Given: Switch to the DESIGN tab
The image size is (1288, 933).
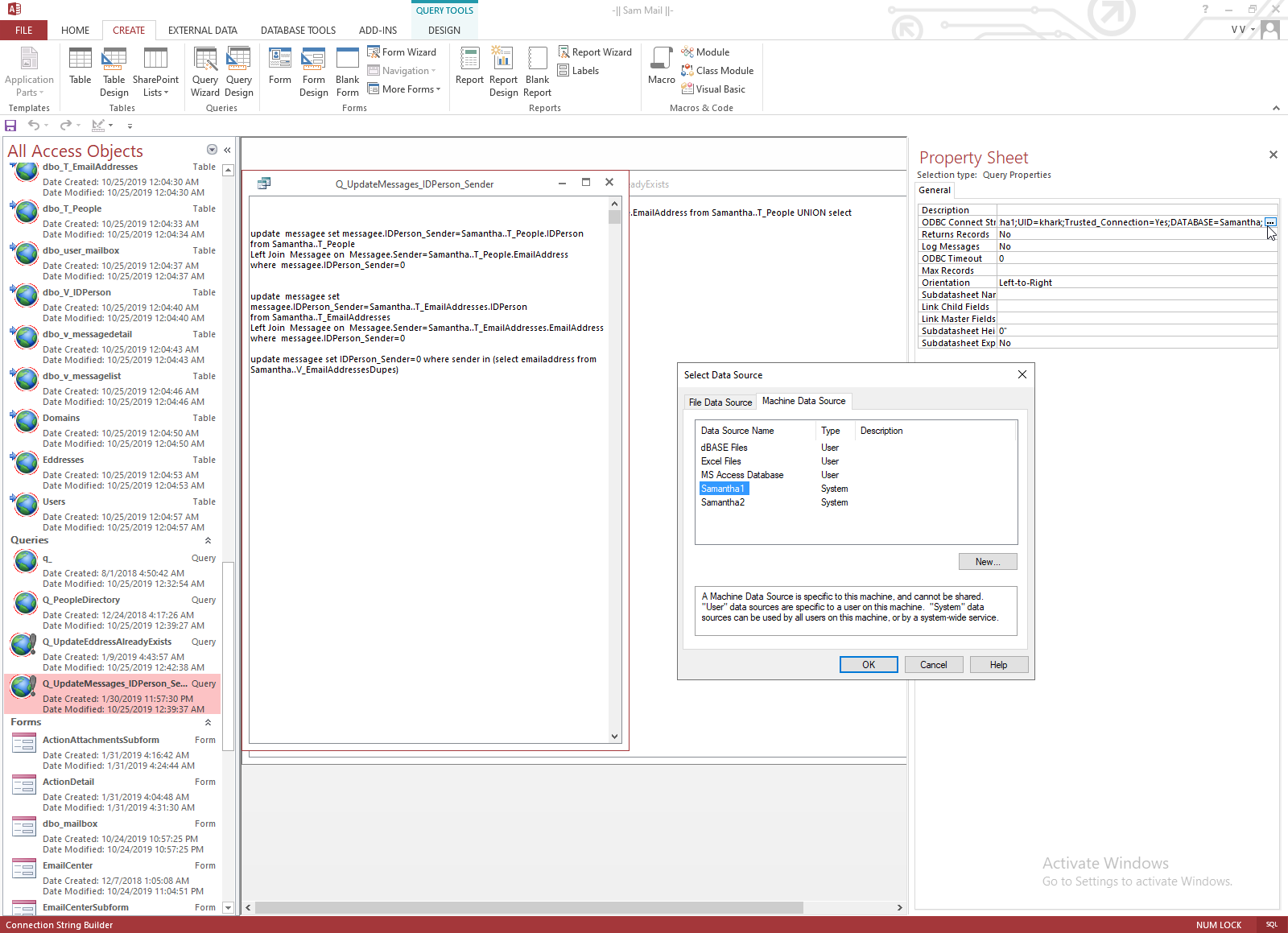Looking at the screenshot, I should (444, 31).
